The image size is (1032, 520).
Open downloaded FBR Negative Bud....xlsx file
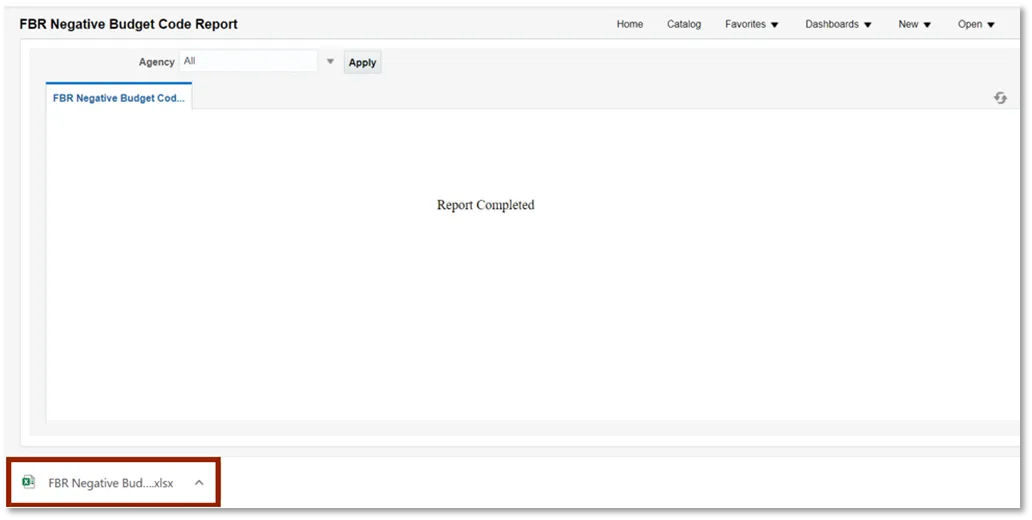point(111,483)
